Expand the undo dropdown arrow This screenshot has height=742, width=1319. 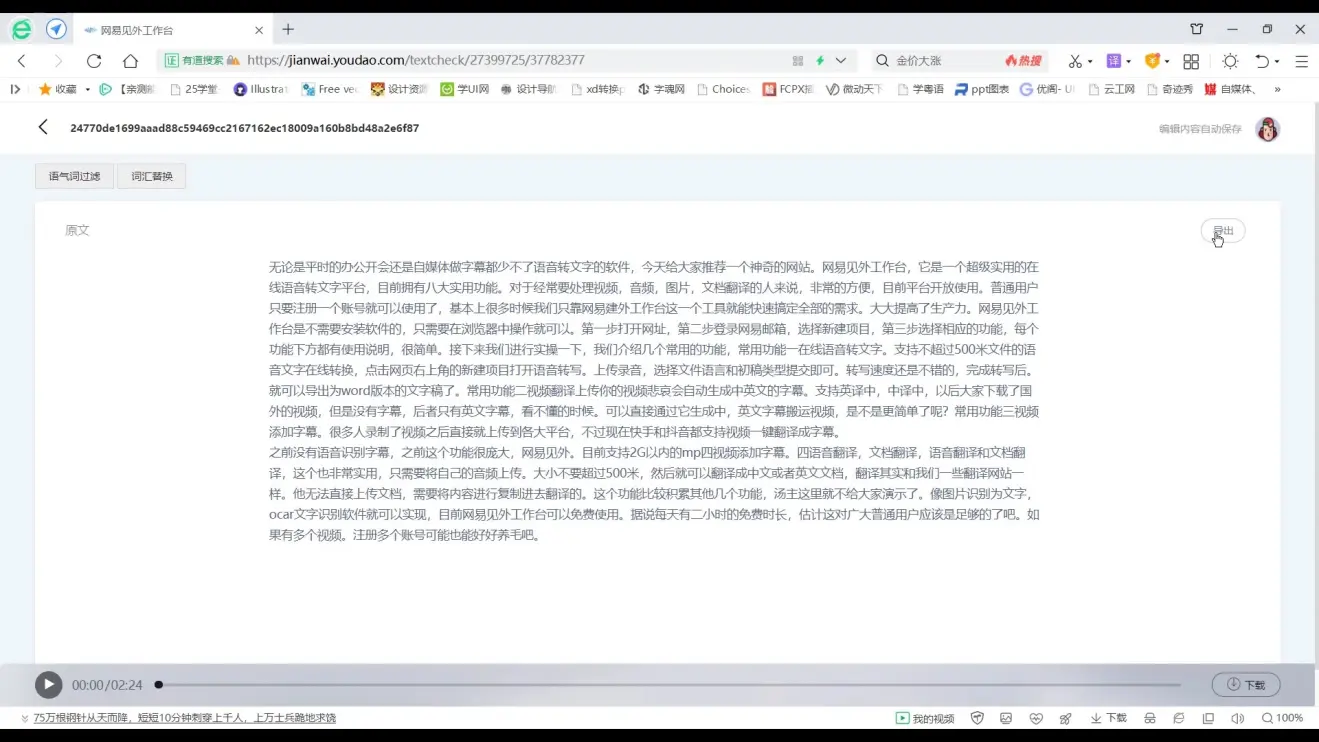tap(1277, 62)
